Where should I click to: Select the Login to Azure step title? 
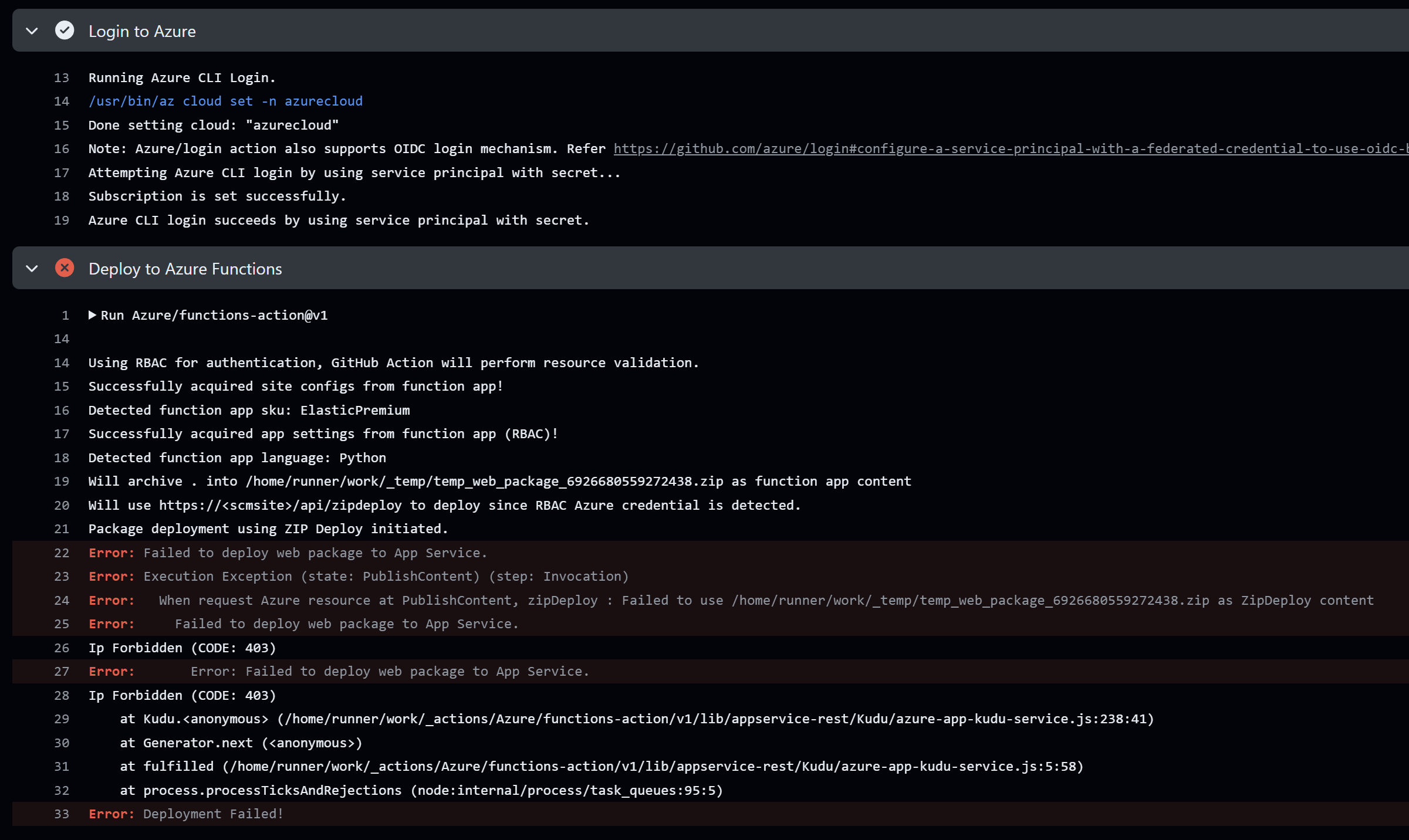142,31
